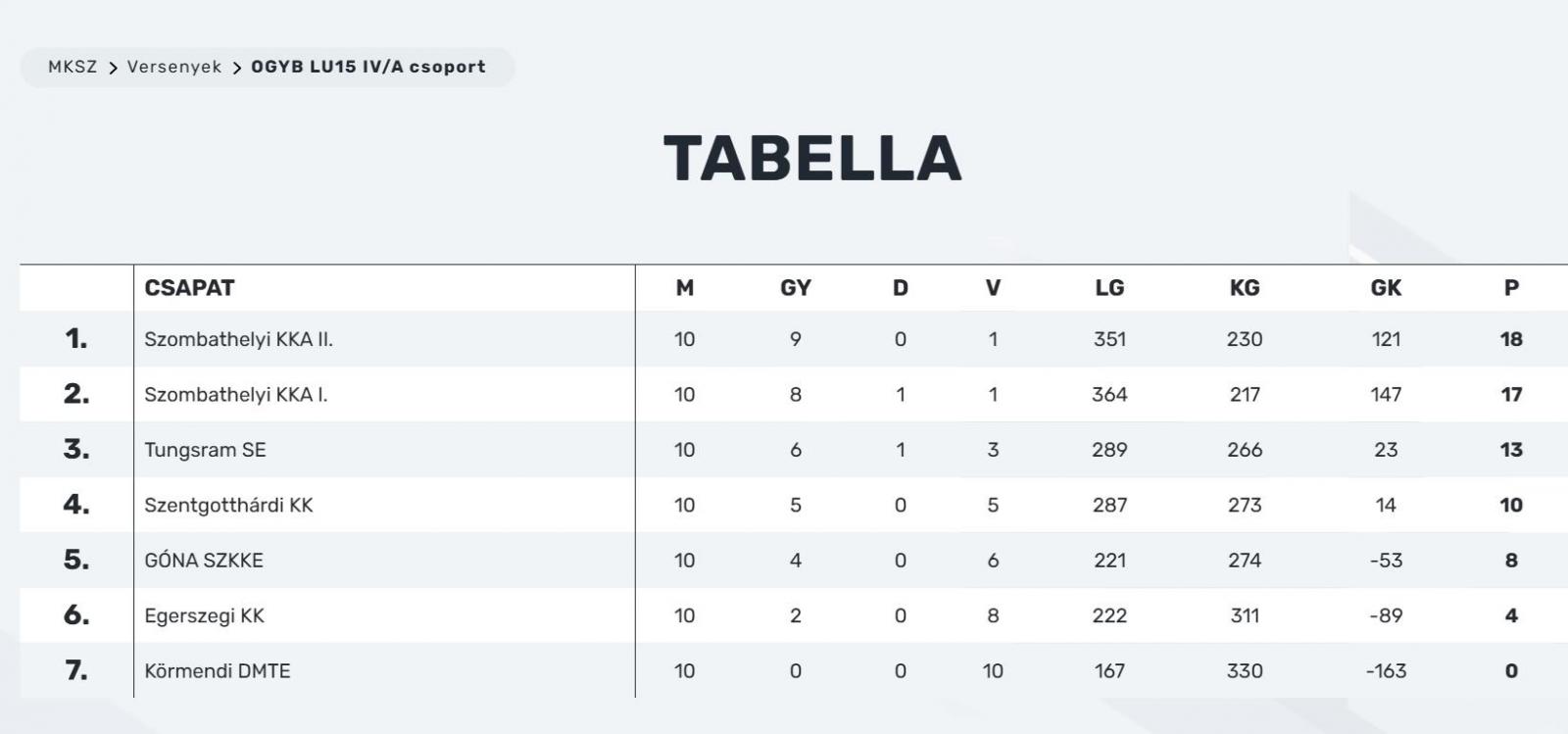
Task: Click the GK column header
Action: click(x=1386, y=287)
